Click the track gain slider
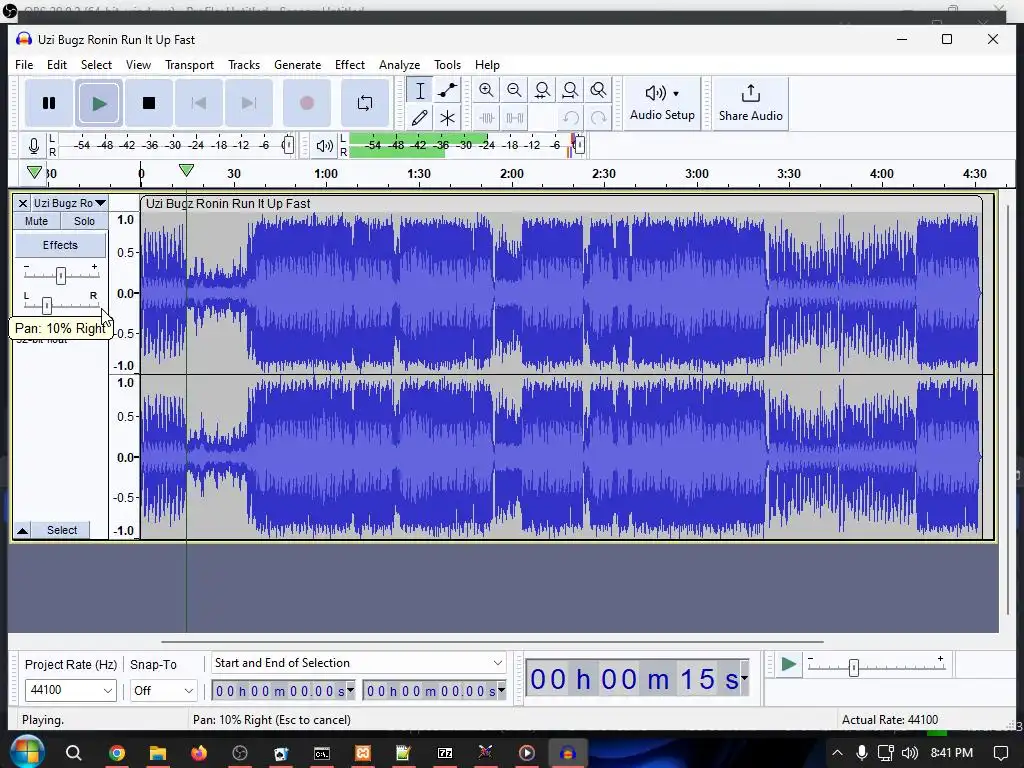Viewport: 1024px width, 768px height. coord(61,276)
